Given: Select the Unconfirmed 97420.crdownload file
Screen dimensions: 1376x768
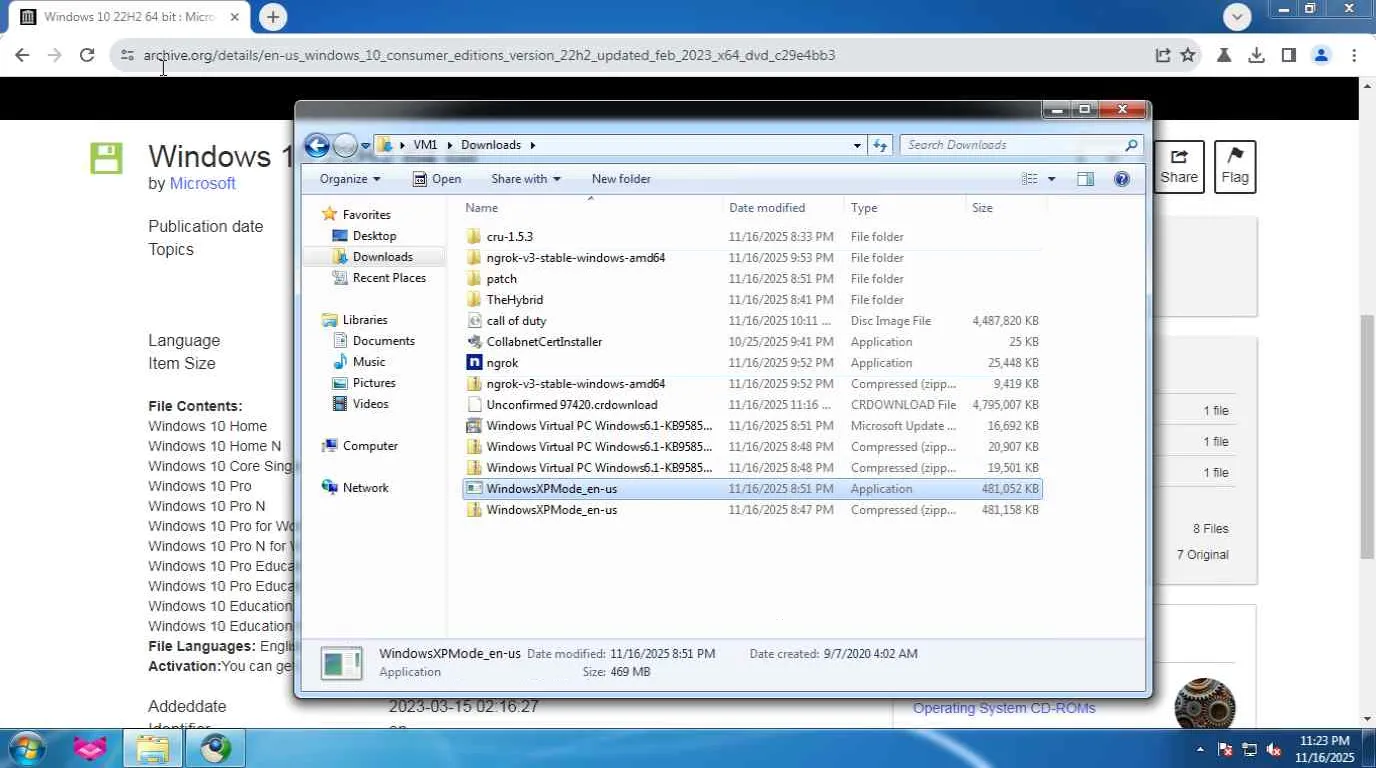Looking at the screenshot, I should [x=752, y=405].
